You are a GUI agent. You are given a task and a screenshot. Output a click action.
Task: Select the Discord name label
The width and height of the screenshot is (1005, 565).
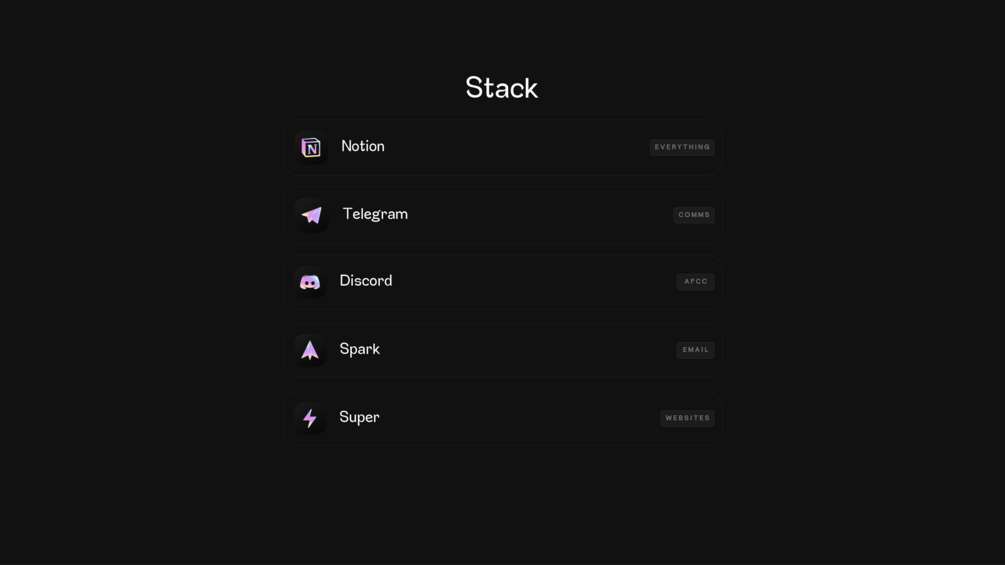[366, 281]
